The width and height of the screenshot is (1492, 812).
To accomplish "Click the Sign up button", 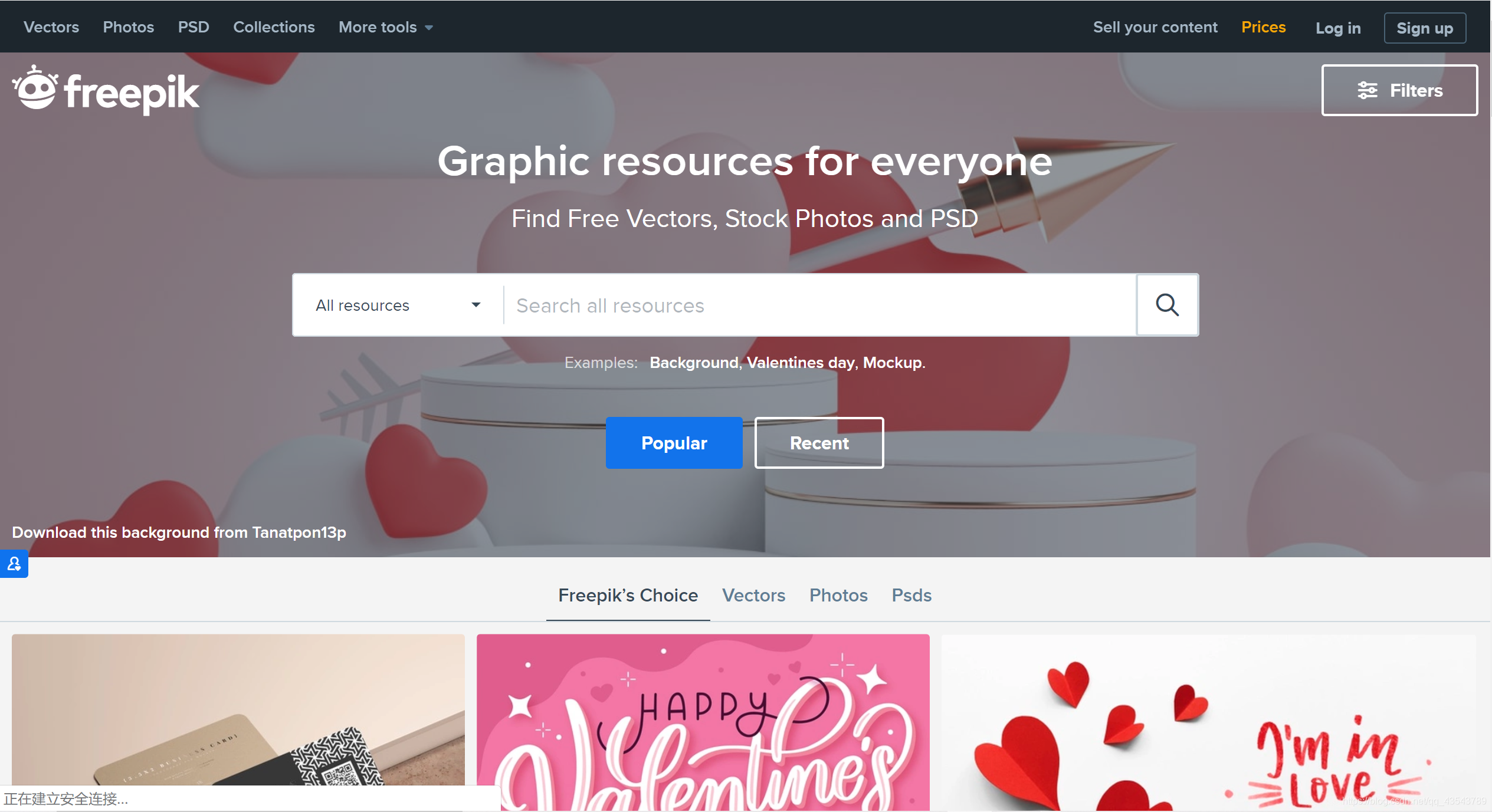I will [x=1425, y=28].
